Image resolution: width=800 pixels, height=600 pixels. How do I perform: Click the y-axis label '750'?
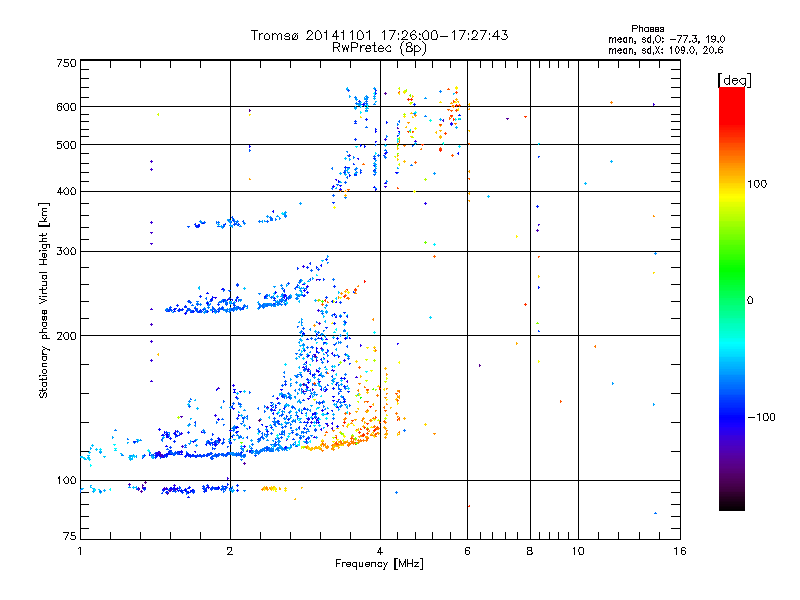(66, 63)
